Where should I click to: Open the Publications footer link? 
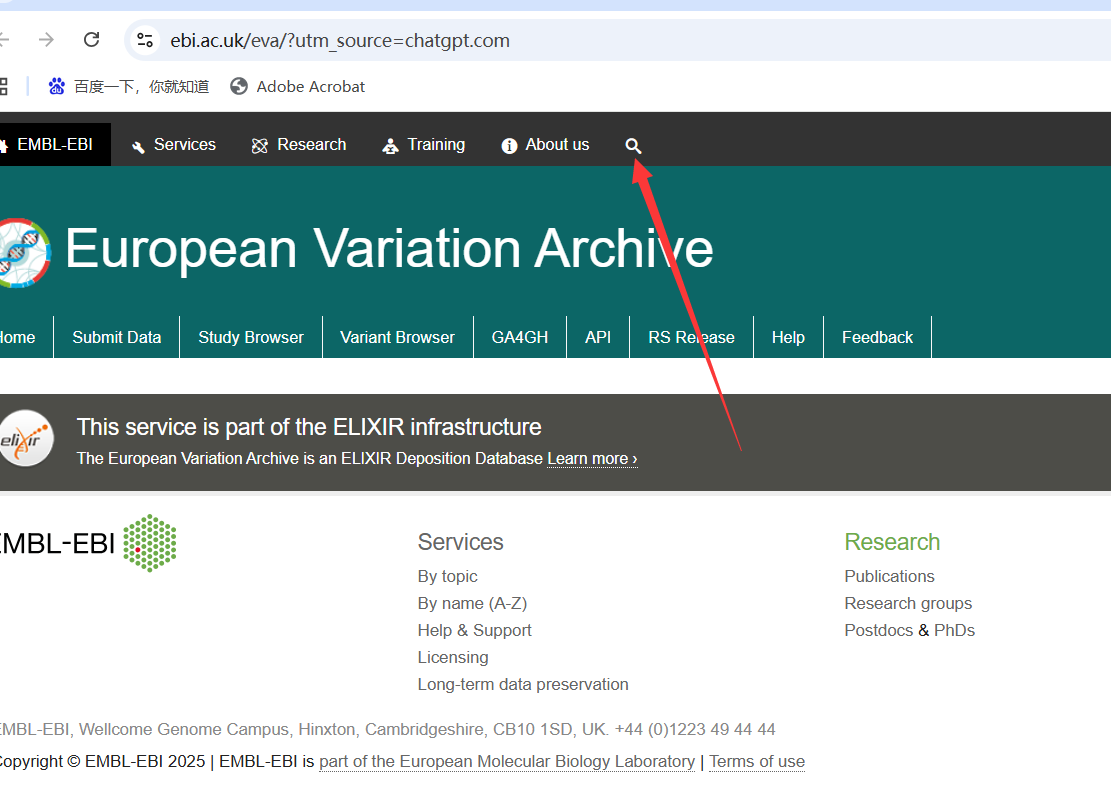889,576
